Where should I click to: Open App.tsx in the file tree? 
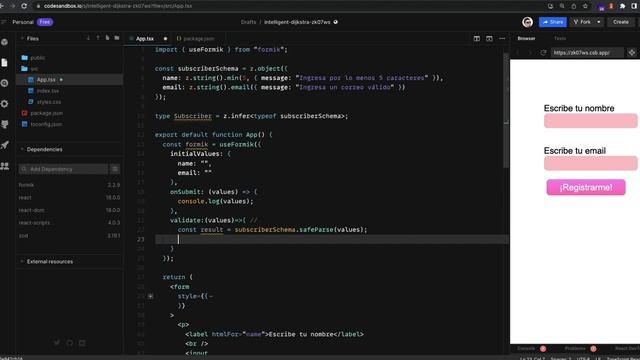tap(69, 80)
